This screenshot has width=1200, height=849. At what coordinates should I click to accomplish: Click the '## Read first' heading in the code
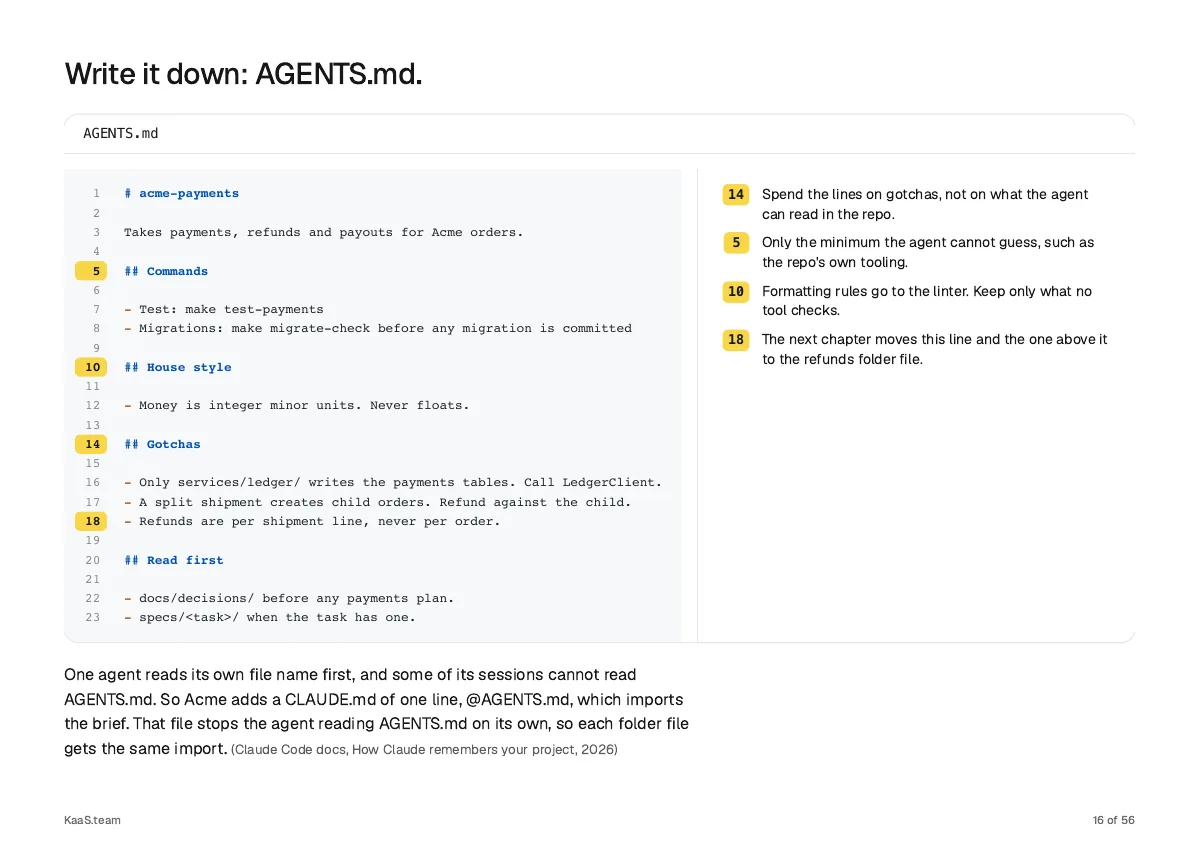point(174,560)
